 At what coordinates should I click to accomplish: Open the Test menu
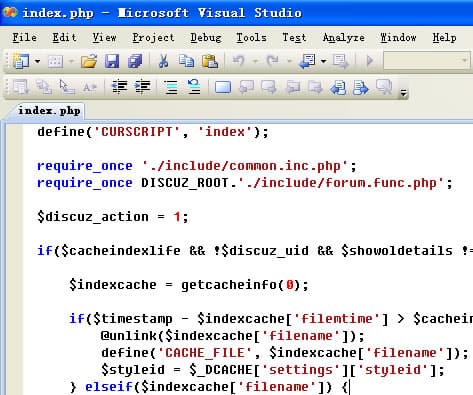294,37
